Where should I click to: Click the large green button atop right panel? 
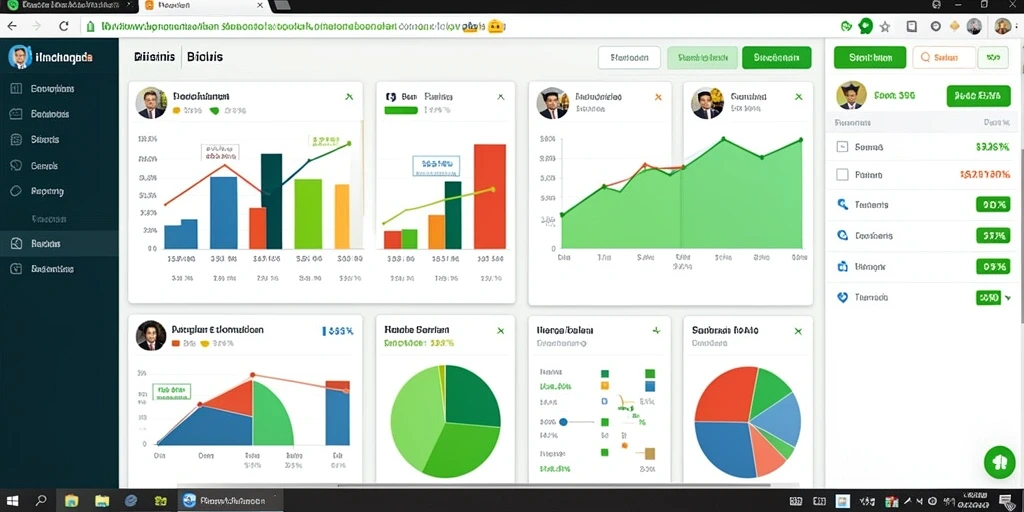point(870,57)
